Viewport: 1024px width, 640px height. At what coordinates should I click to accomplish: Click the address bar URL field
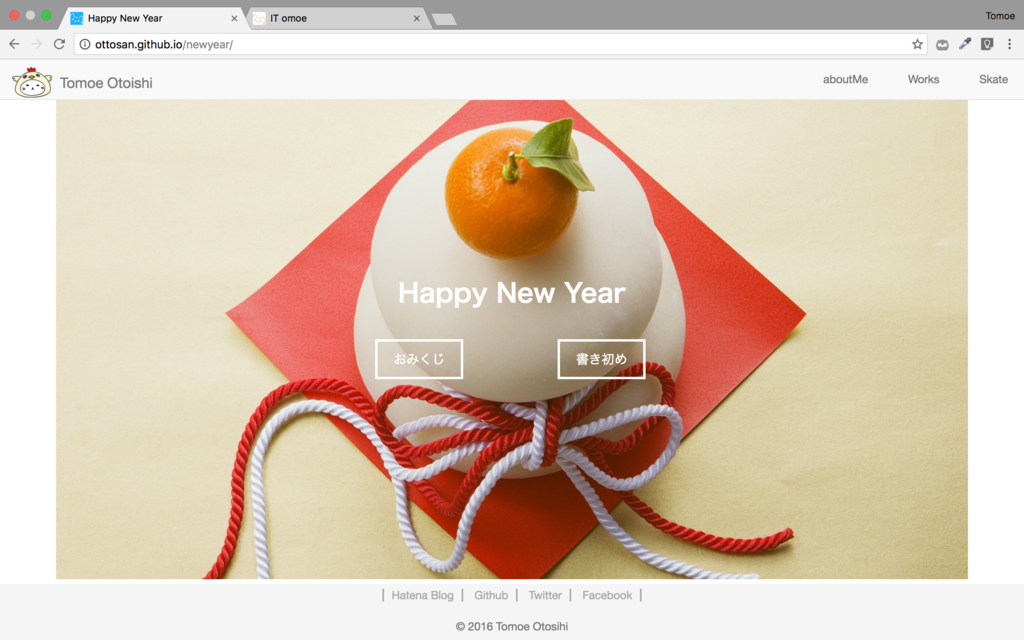pos(500,44)
